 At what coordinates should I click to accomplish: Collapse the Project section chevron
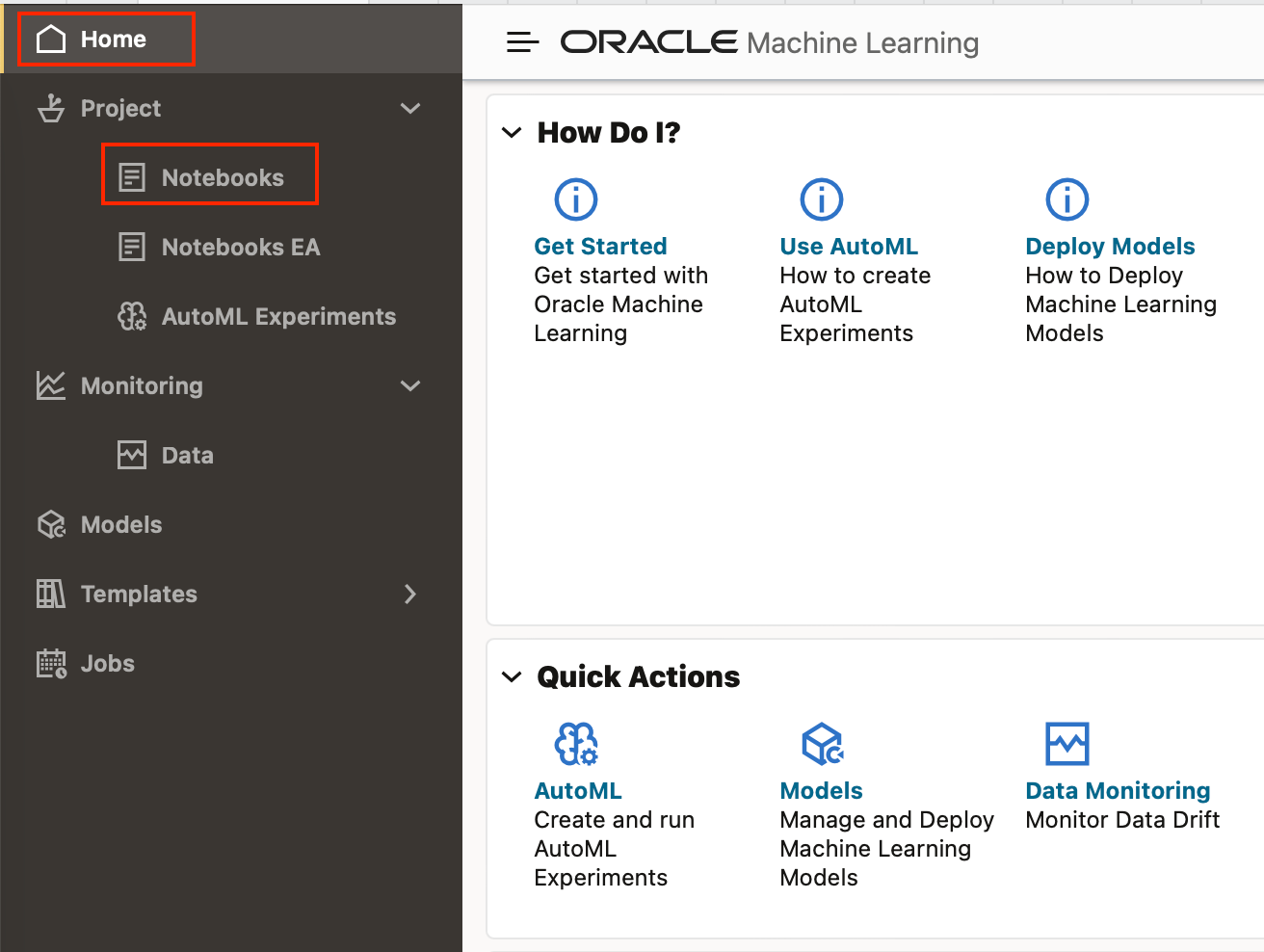coord(410,109)
